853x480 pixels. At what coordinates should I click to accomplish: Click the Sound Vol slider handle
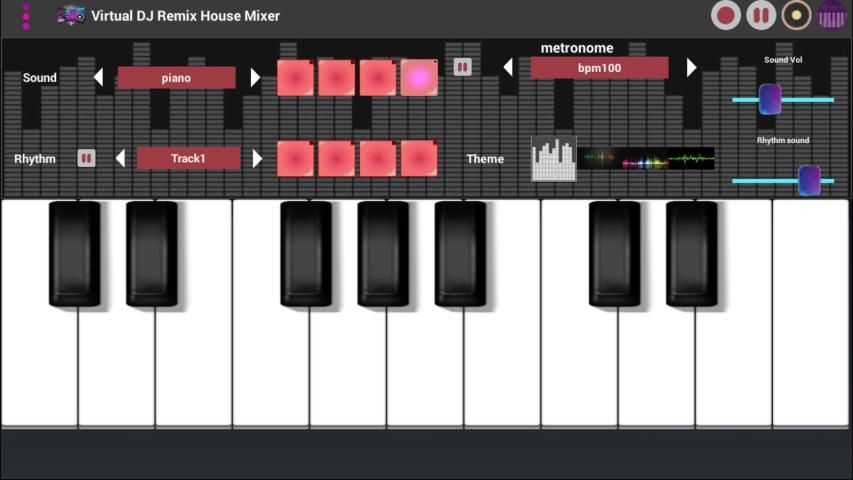769,99
